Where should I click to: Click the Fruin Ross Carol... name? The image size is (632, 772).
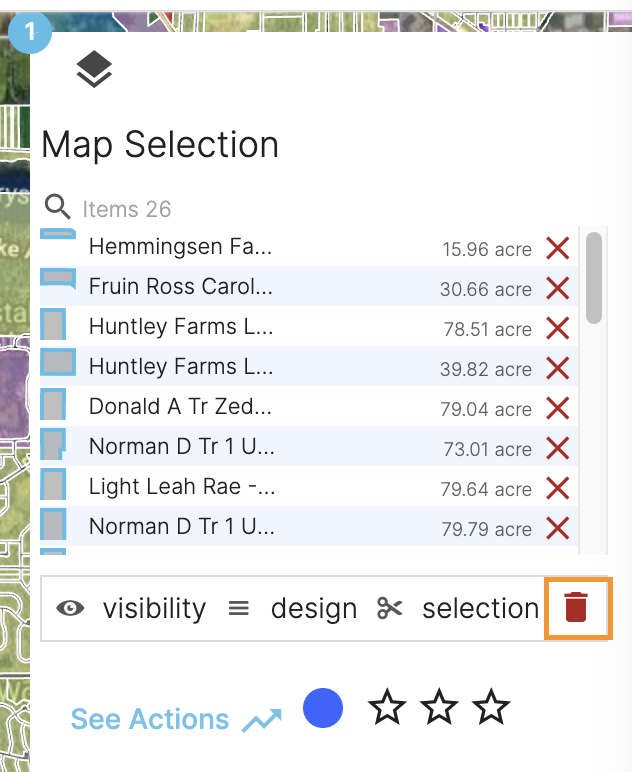tap(181, 286)
